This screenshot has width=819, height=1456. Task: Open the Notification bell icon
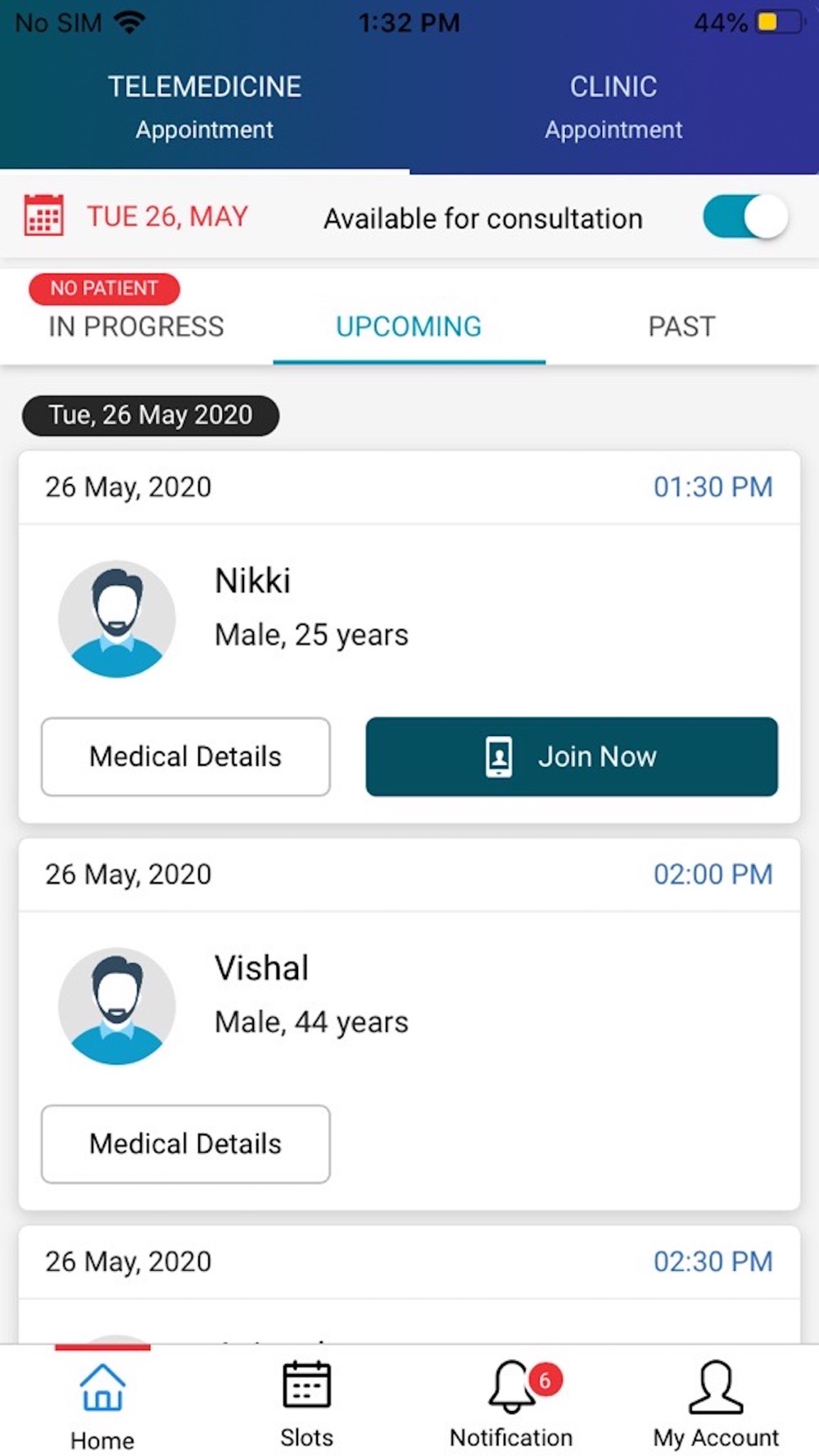tap(510, 1386)
